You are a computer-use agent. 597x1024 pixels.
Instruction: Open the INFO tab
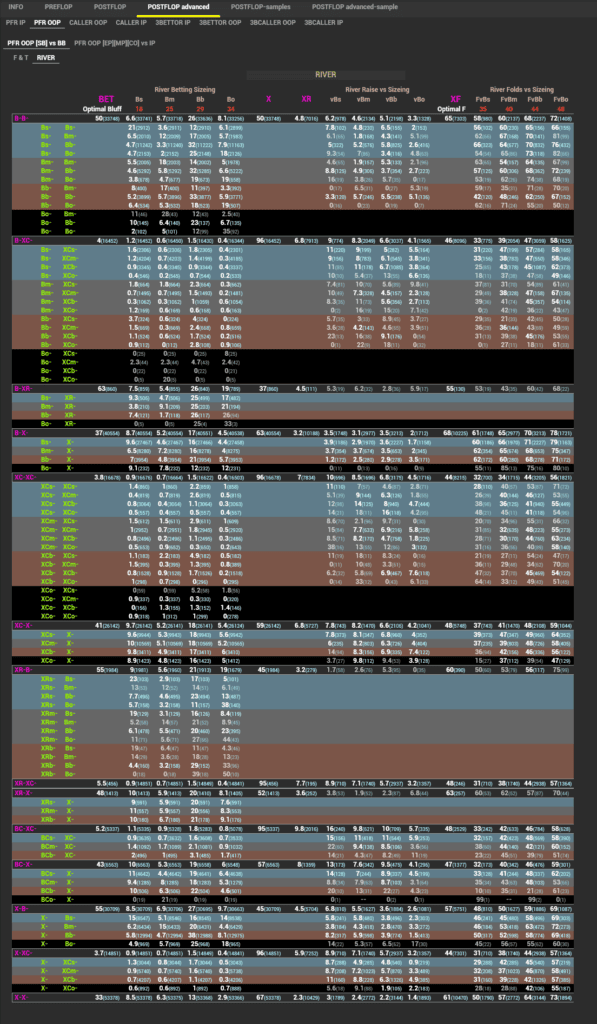(16, 7)
